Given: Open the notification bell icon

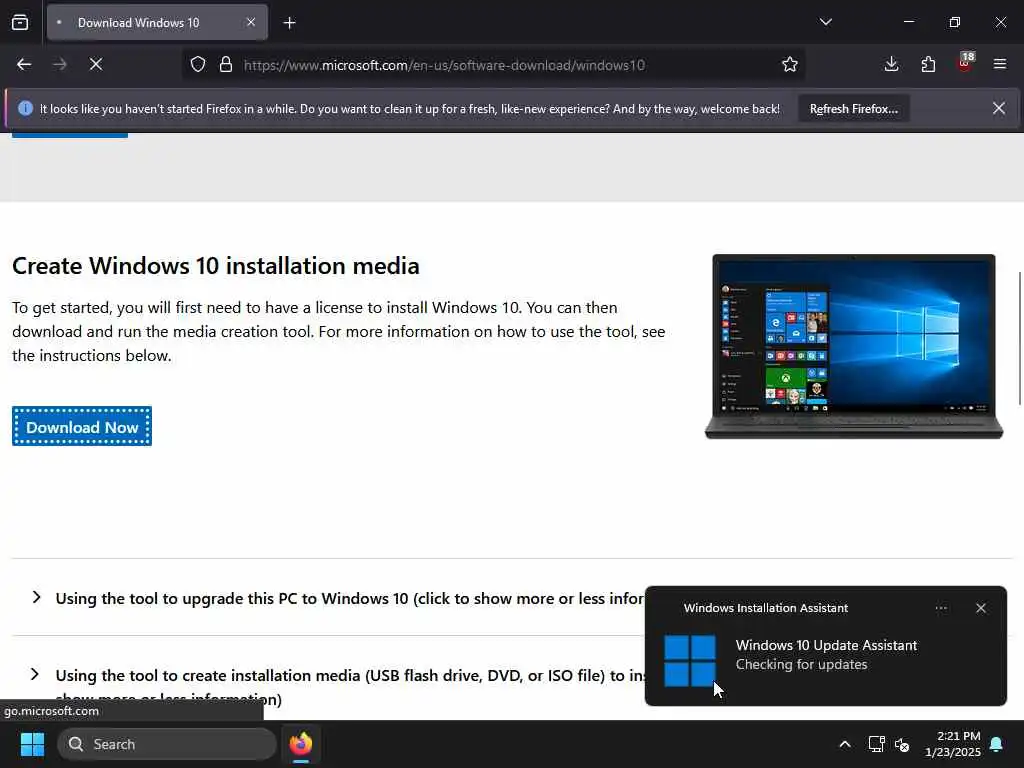Looking at the screenshot, I should coord(997,744).
